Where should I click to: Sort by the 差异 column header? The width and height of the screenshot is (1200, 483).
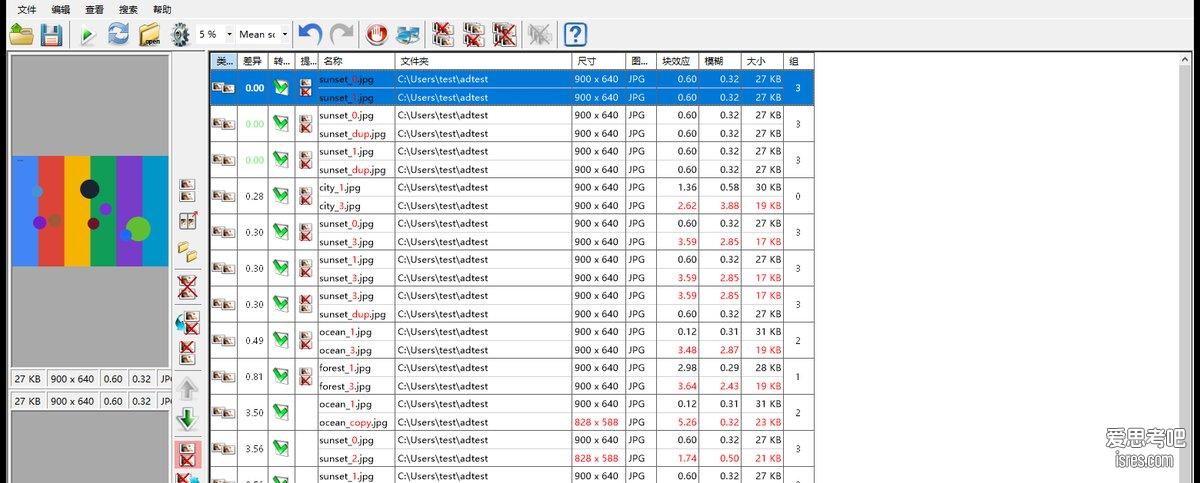(253, 61)
